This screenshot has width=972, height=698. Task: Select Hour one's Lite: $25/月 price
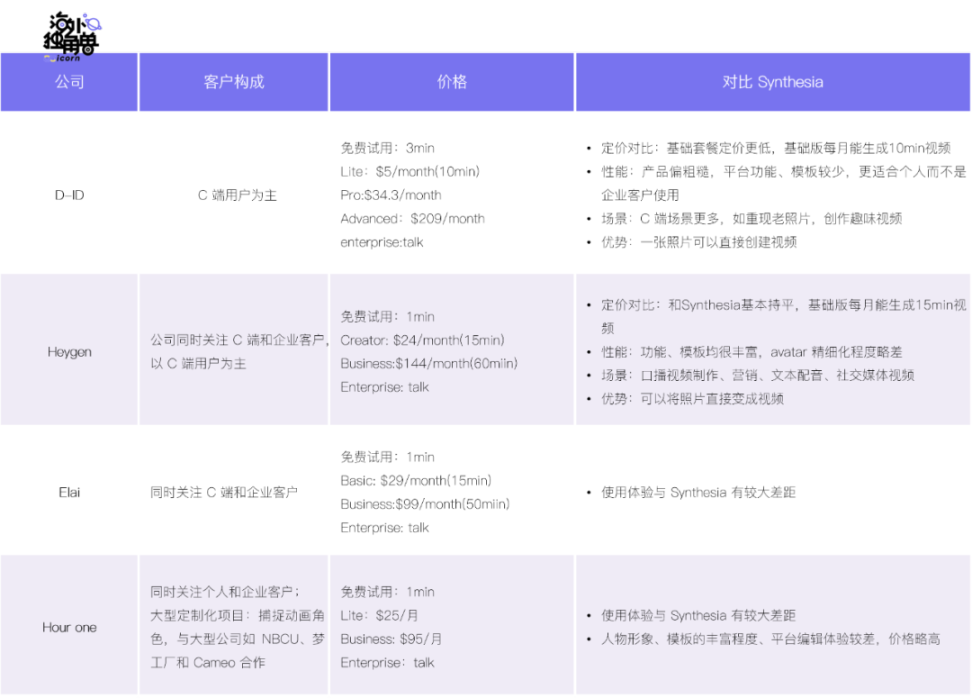tap(379, 615)
